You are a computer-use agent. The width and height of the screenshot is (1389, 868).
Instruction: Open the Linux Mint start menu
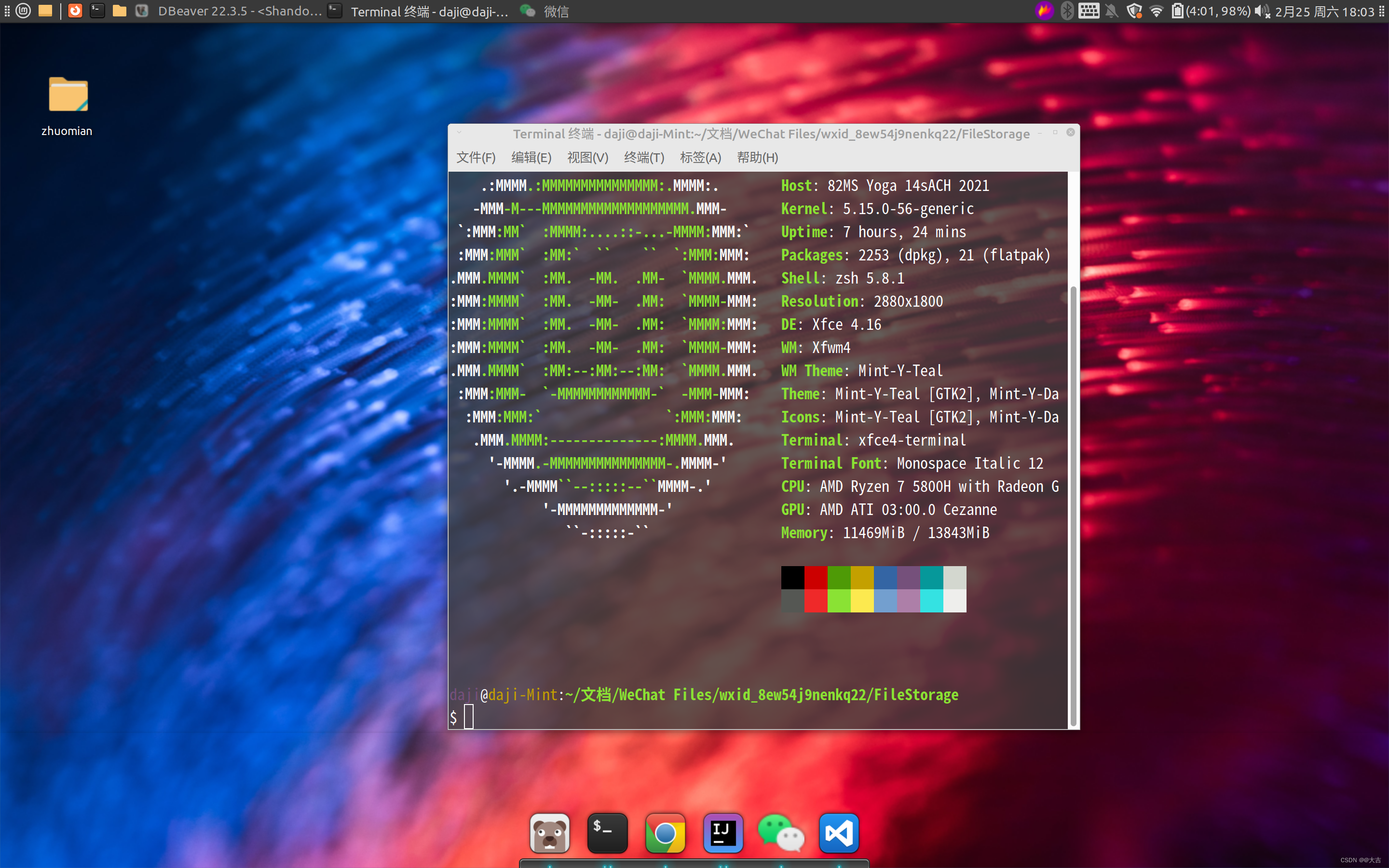(24, 11)
